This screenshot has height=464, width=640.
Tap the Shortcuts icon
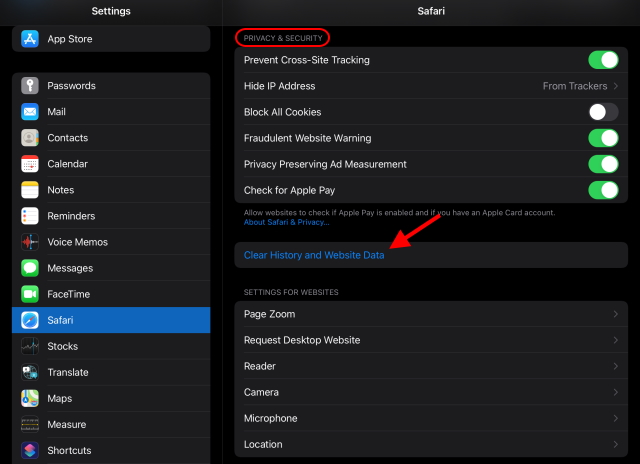click(30, 451)
